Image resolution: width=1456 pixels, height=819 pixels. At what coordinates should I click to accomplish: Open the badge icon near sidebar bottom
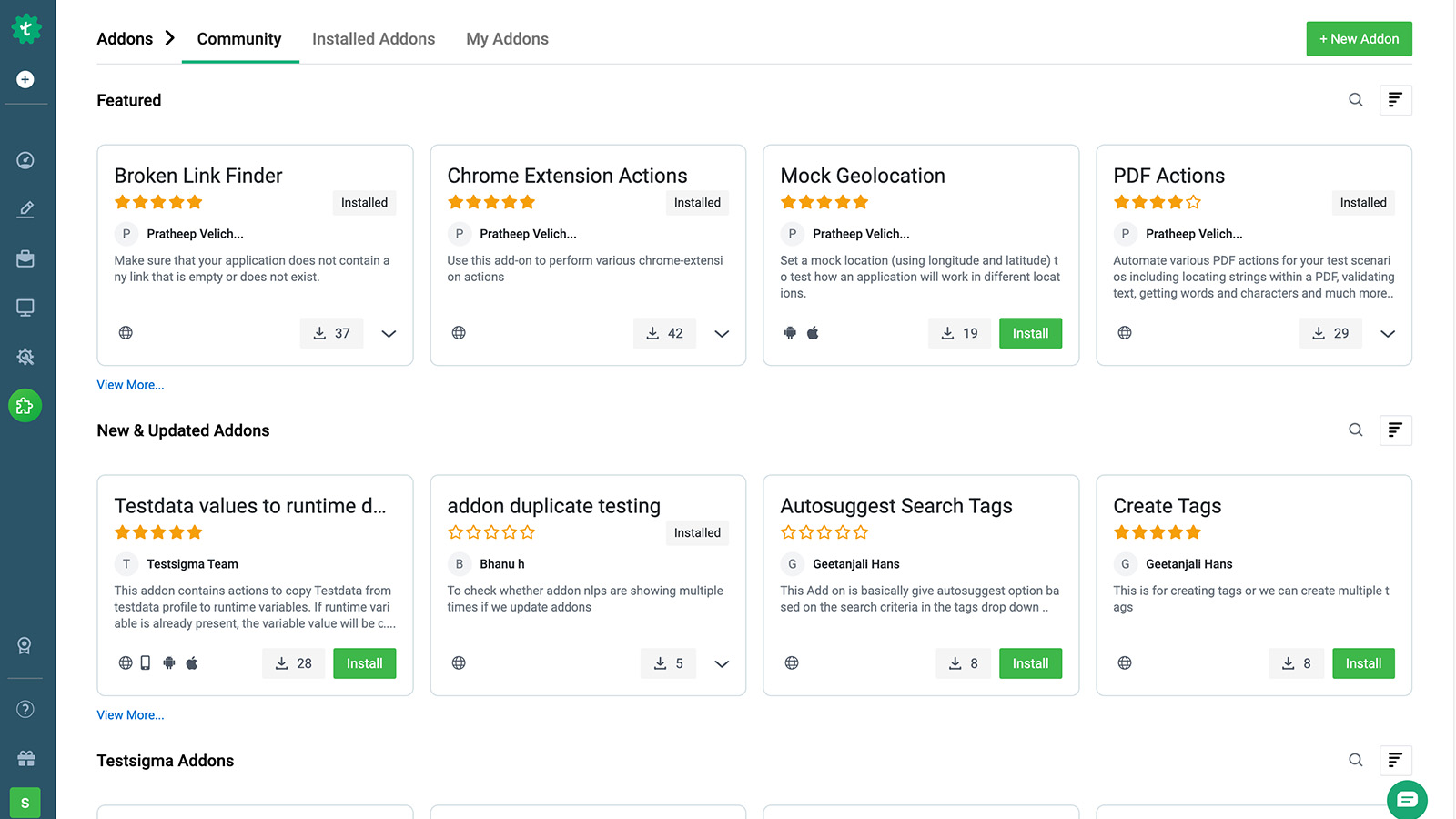tap(25, 646)
